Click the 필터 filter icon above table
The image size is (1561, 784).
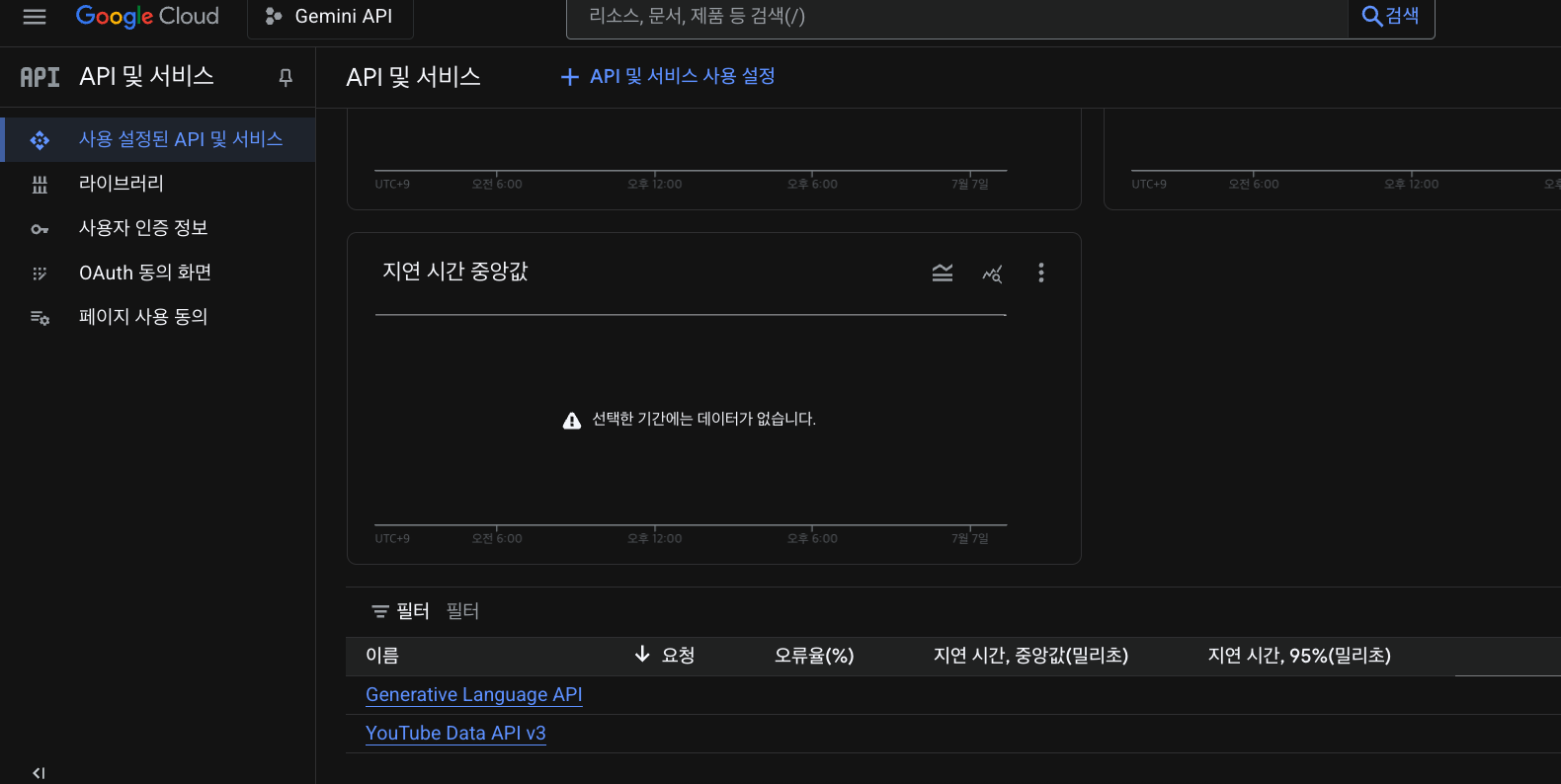380,612
